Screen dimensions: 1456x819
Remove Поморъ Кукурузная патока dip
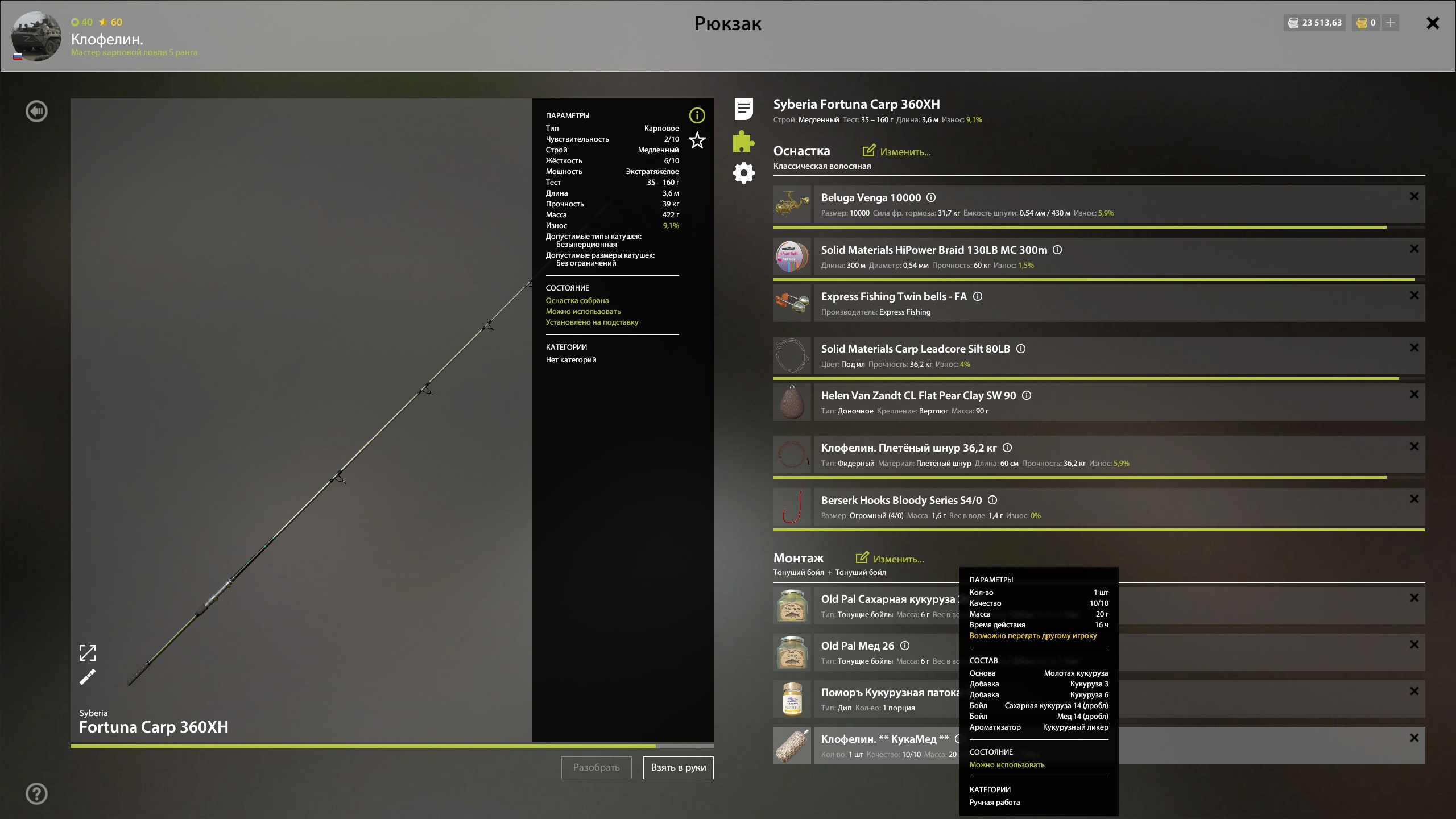tap(1414, 691)
